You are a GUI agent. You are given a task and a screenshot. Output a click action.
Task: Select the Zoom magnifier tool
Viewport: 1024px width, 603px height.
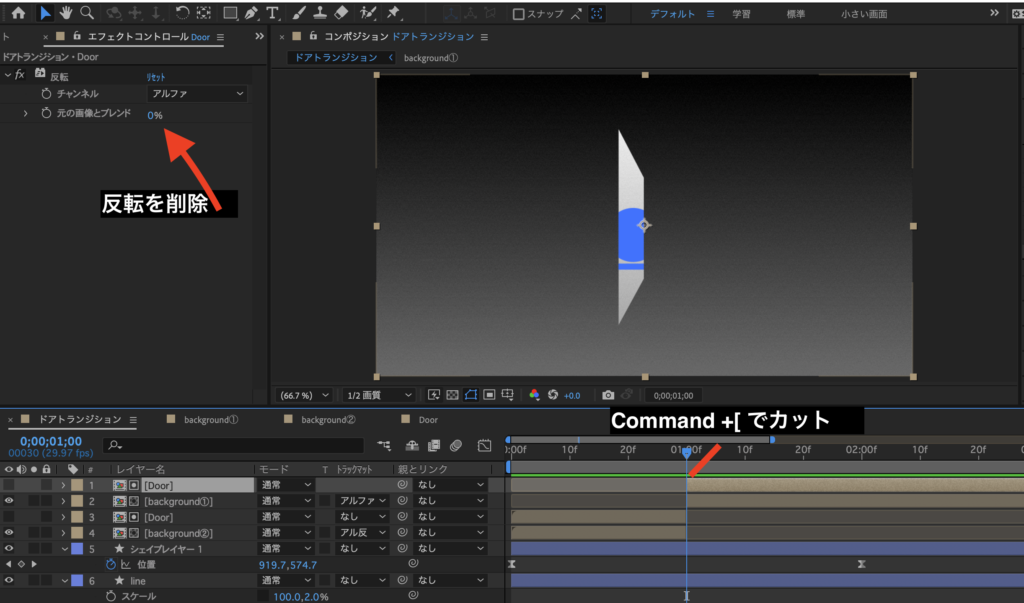pyautogui.click(x=87, y=13)
